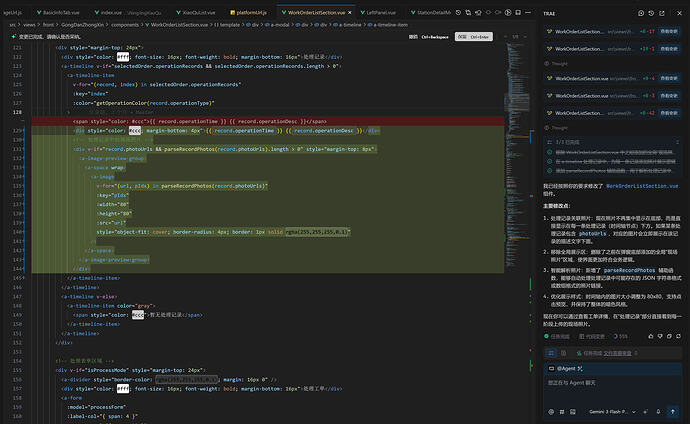Open TRAE chat history
This screenshot has height=424, width=690.
(x=651, y=13)
